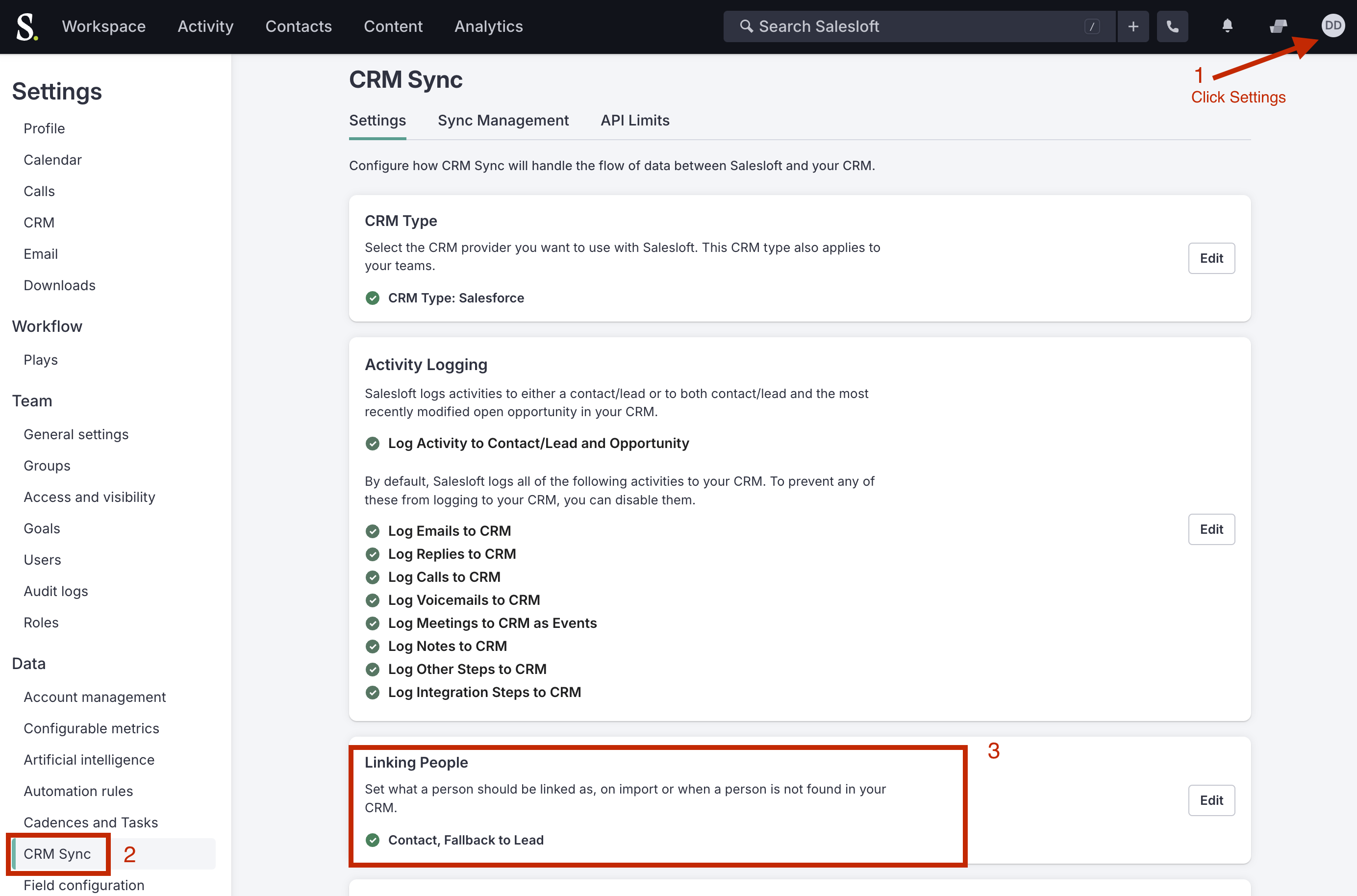Click the Log Replies to CRM text

click(452, 554)
